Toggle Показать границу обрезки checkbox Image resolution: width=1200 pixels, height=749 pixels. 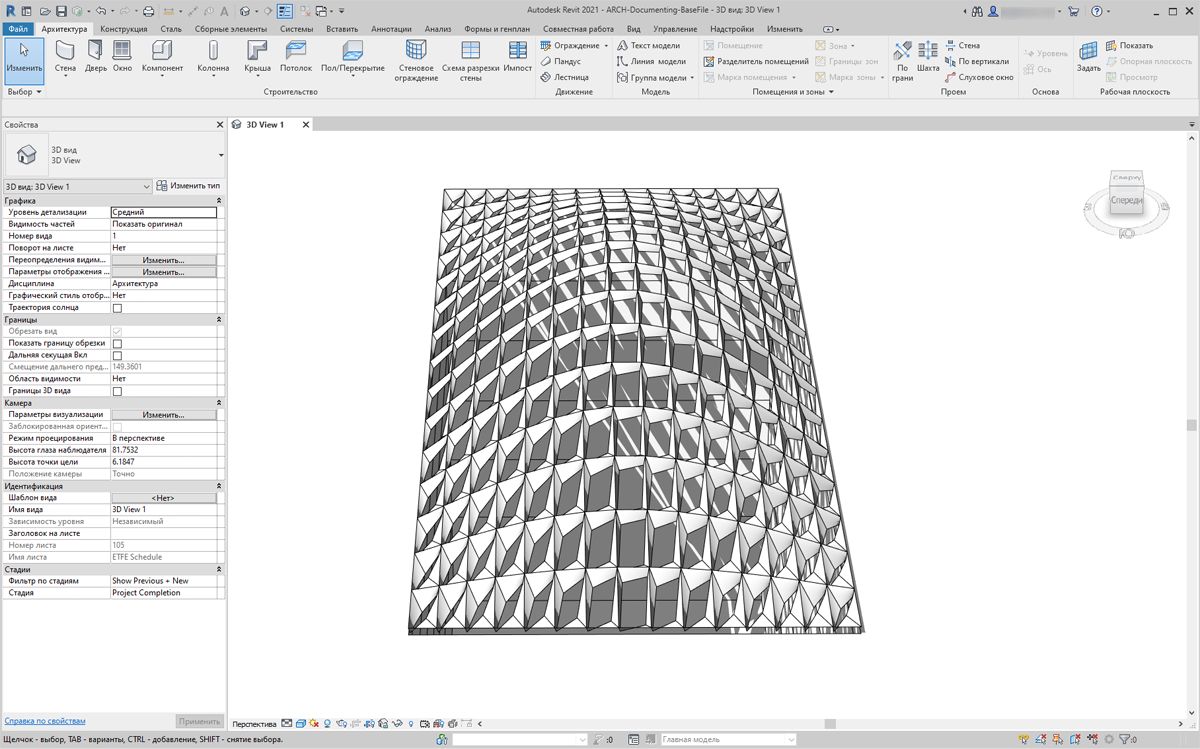point(117,344)
